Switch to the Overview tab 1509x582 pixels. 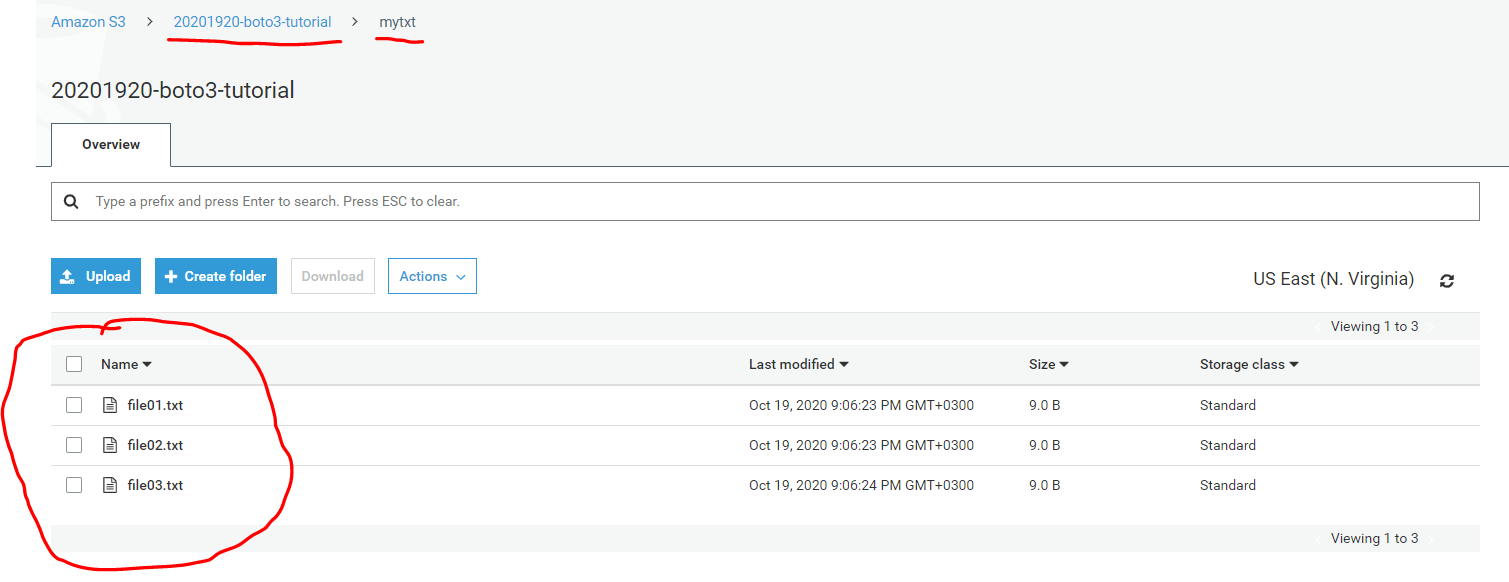[x=110, y=144]
